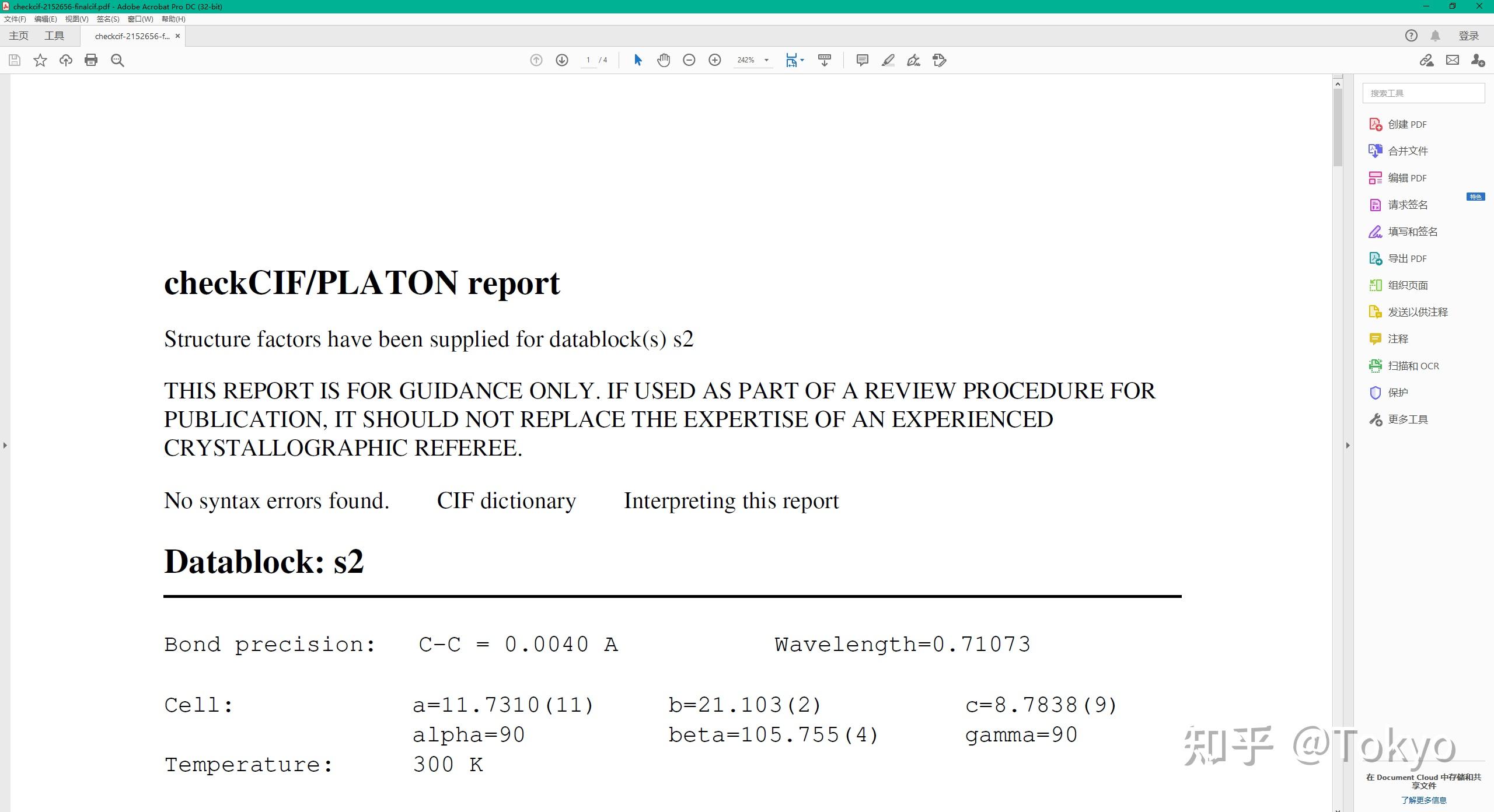Click the zoom in plus icon
Image resolution: width=1494 pixels, height=812 pixels.
715,60
